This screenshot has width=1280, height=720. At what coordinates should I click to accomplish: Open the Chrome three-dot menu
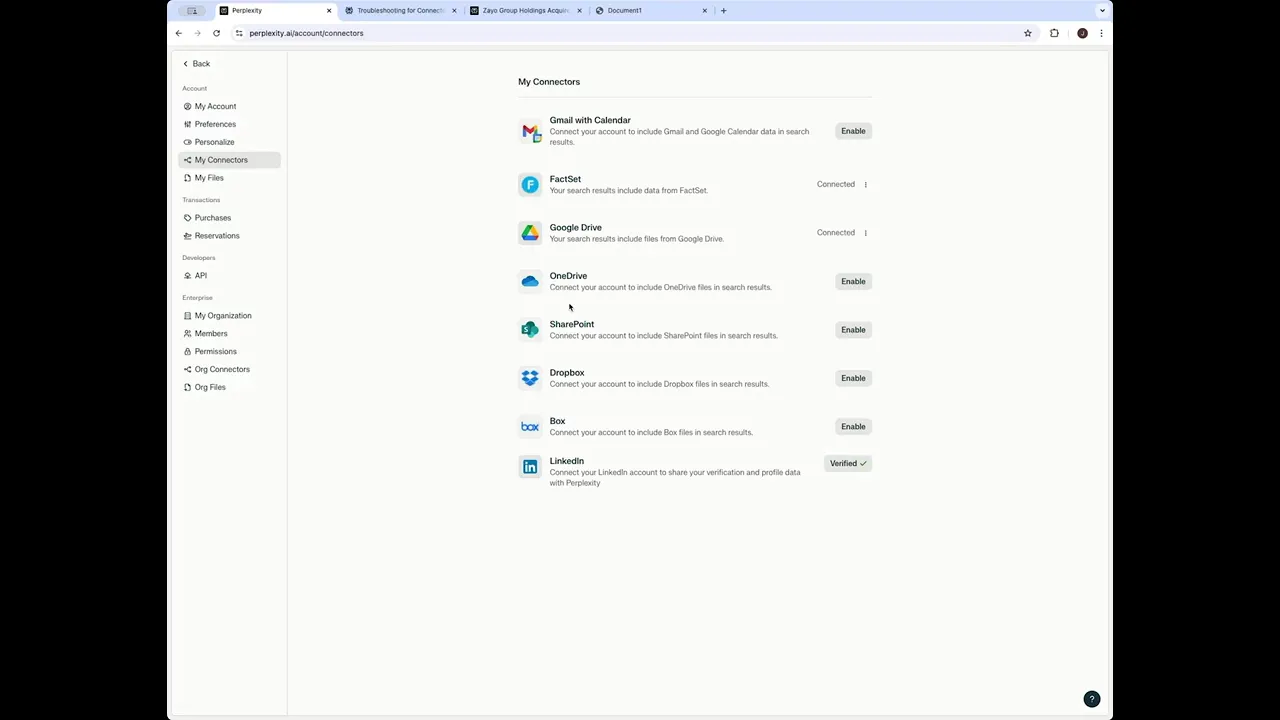1101,33
